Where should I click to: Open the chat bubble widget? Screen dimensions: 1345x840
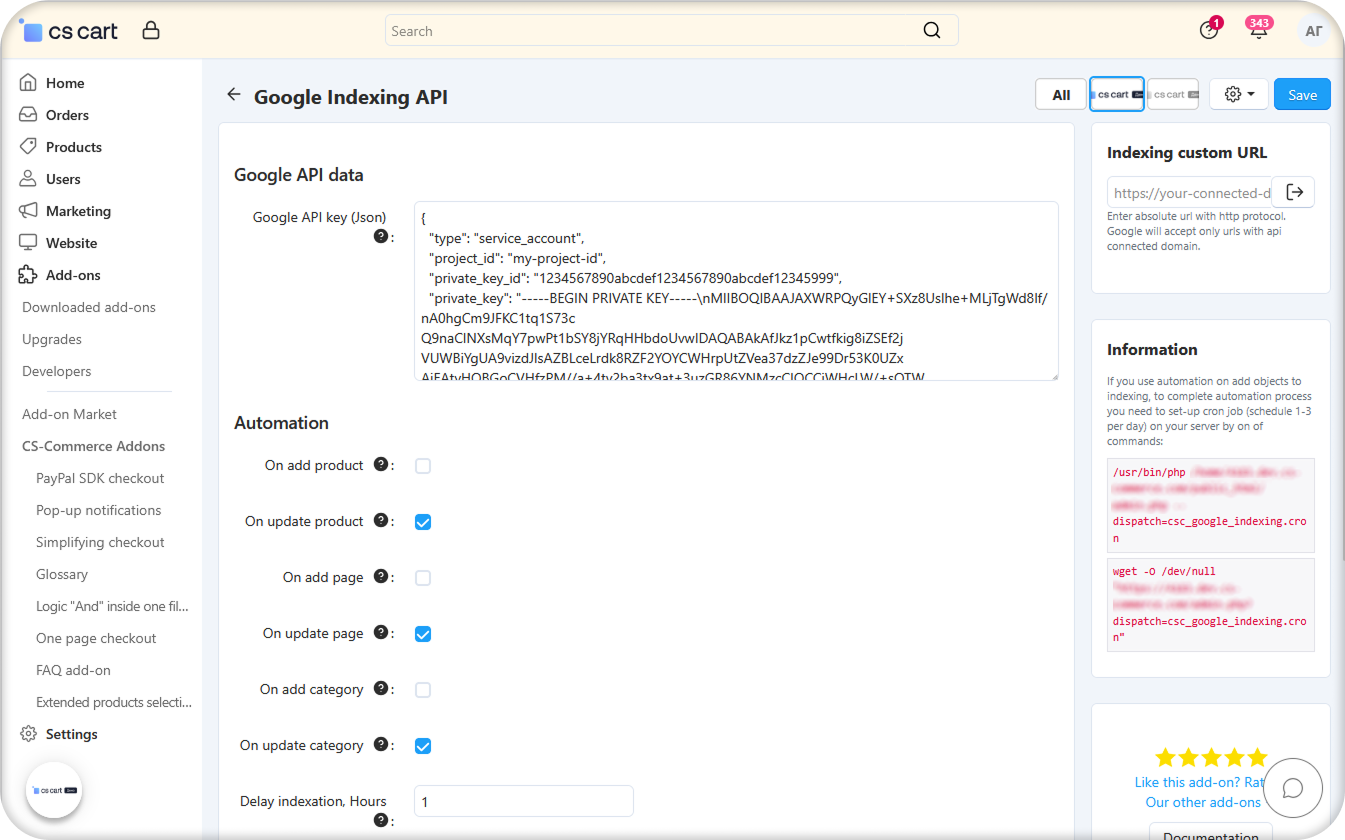coord(1292,788)
